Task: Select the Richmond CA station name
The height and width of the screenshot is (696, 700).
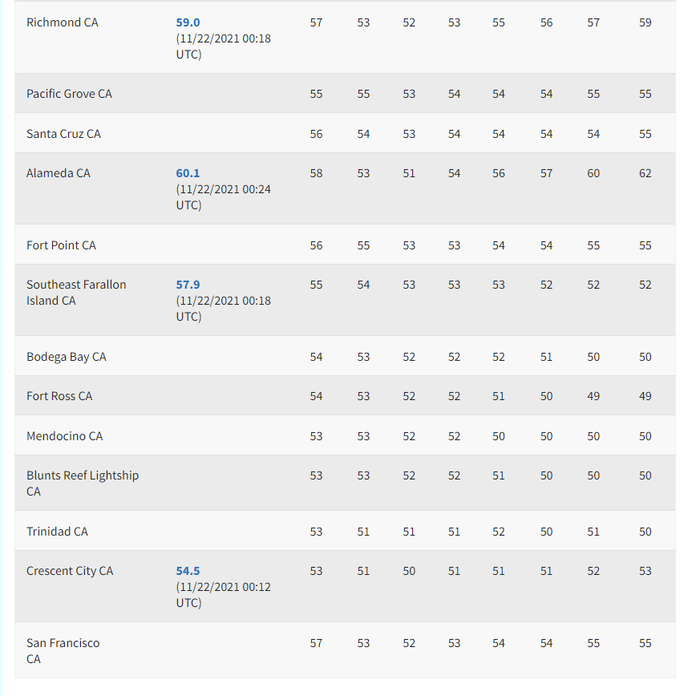Action: point(62,22)
